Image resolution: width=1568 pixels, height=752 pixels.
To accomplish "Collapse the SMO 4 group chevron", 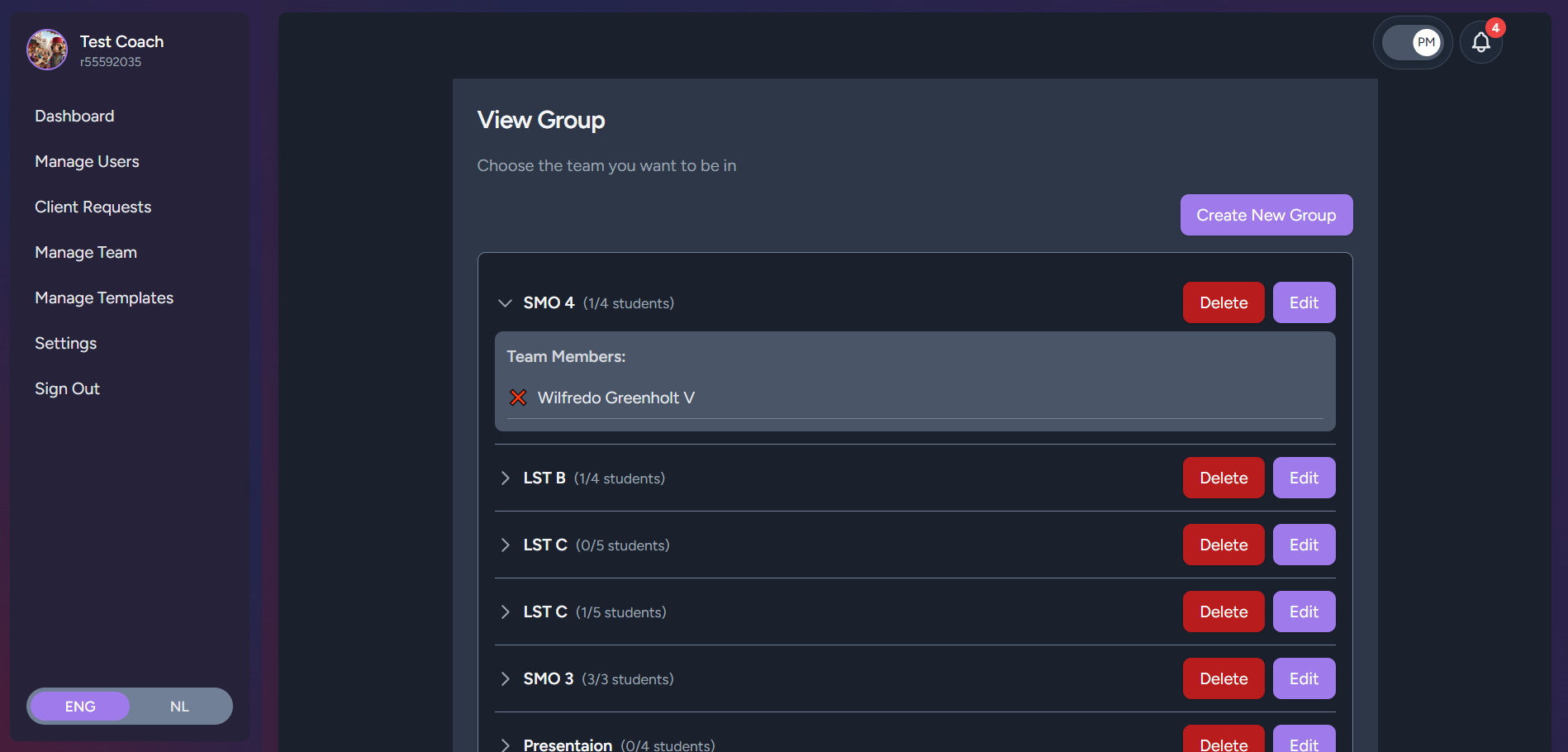I will click(505, 303).
